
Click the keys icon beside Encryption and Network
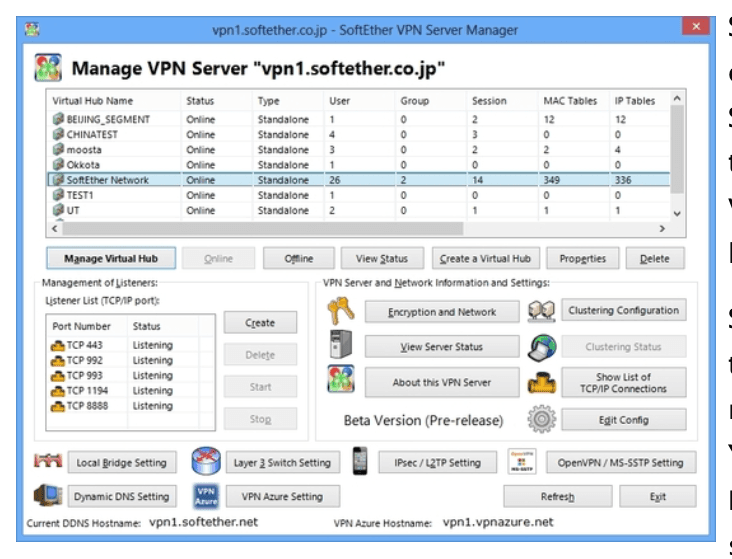(341, 311)
